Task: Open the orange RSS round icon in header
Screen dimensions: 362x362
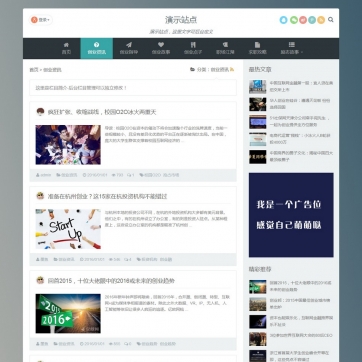Action: point(321,20)
